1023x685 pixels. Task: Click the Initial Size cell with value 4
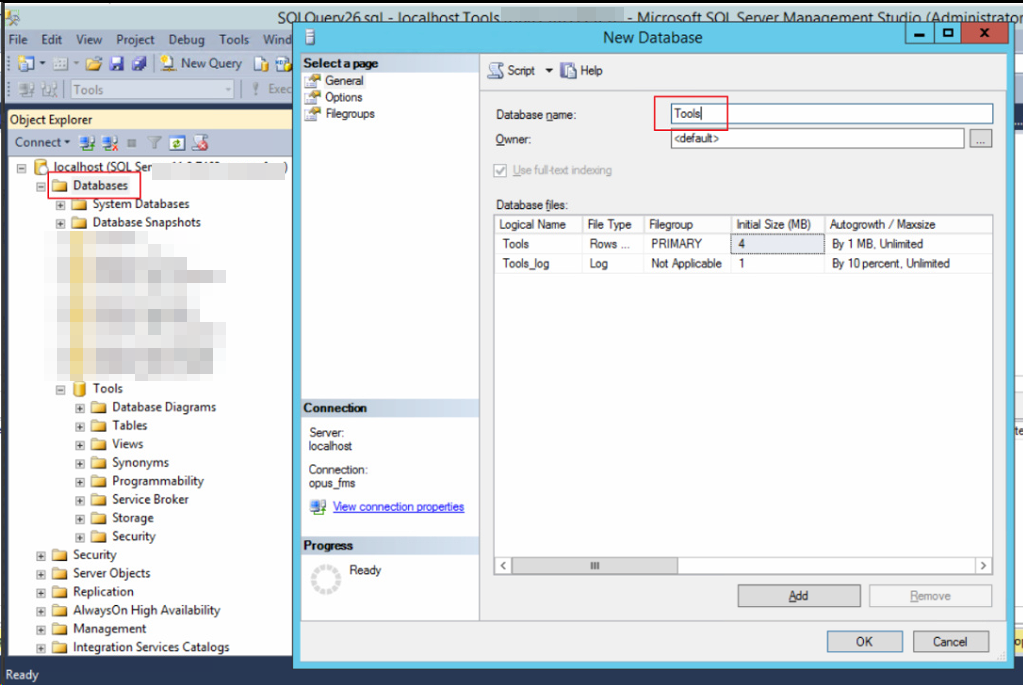(777, 244)
